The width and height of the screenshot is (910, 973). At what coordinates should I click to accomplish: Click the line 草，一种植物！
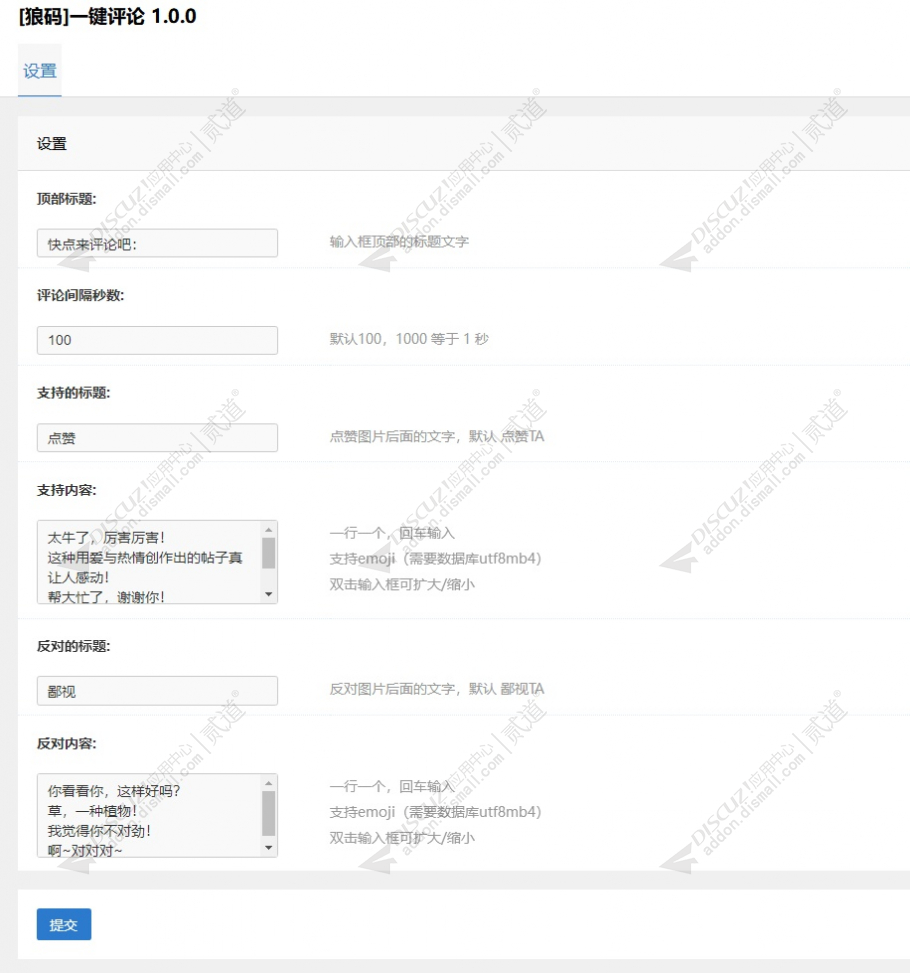92,810
